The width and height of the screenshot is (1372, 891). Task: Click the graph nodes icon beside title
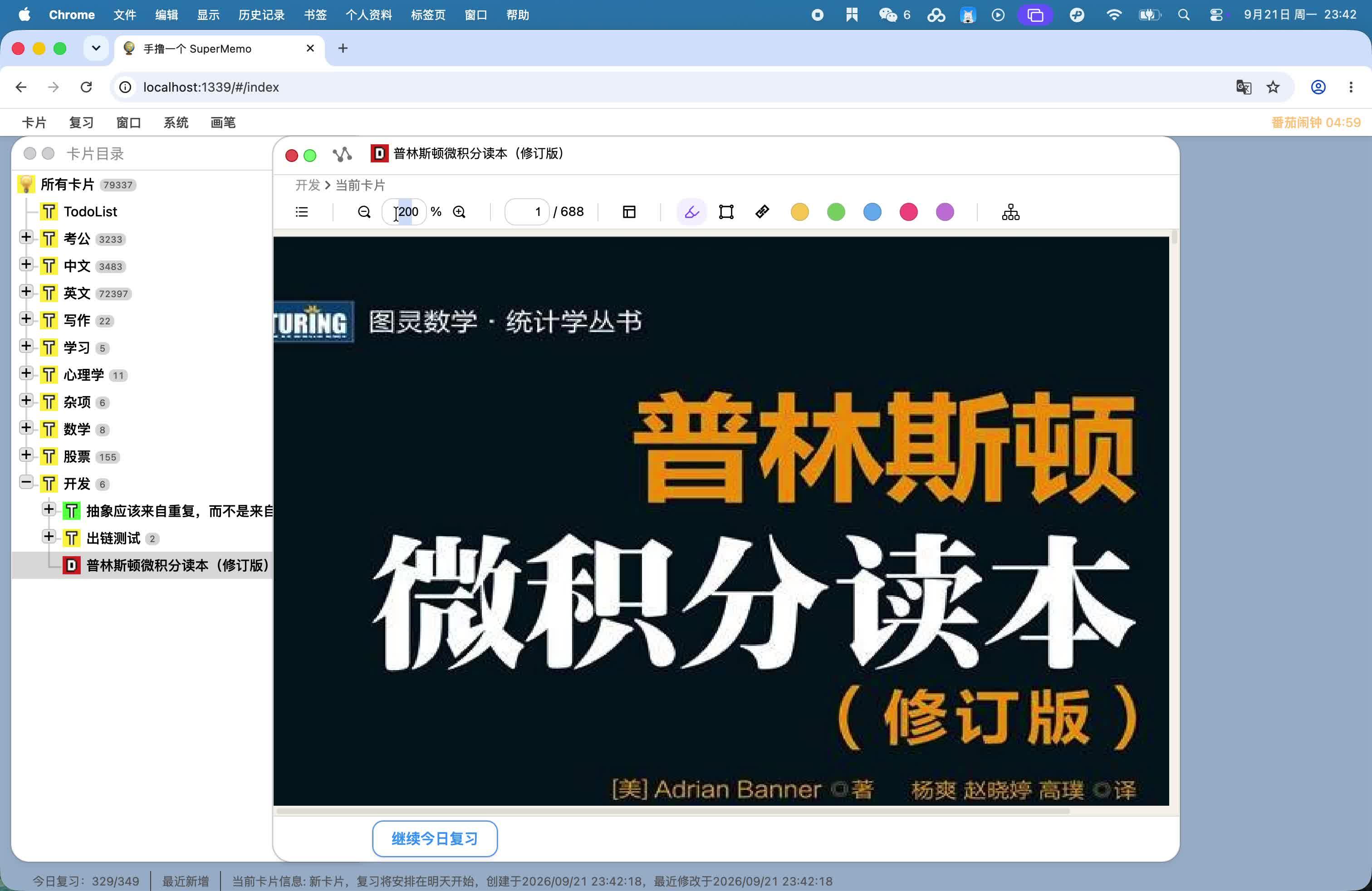342,154
